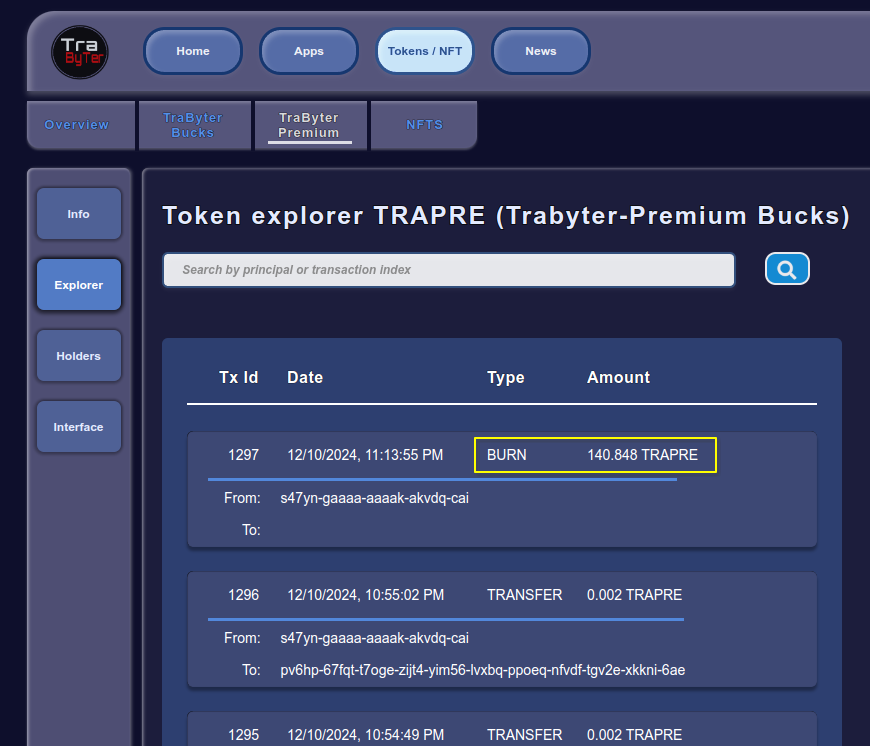
Task: Click the magnifier search button
Action: tap(787, 269)
